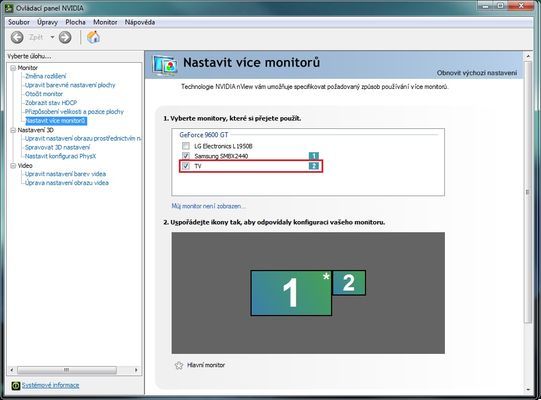This screenshot has height=400, width=541.
Task: Collapse the Monitor tree section
Action: [x=13, y=68]
